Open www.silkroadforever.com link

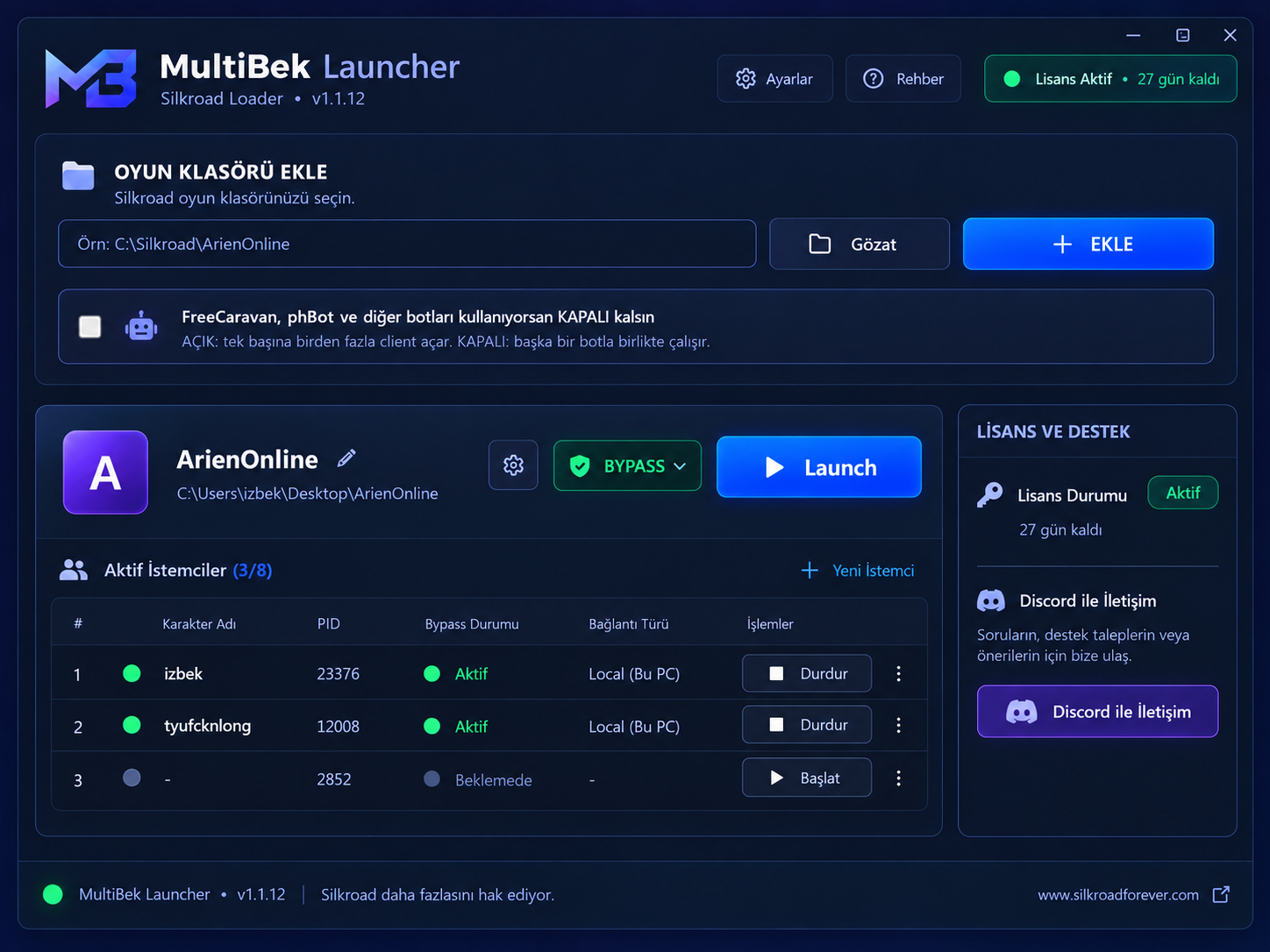coord(1118,895)
